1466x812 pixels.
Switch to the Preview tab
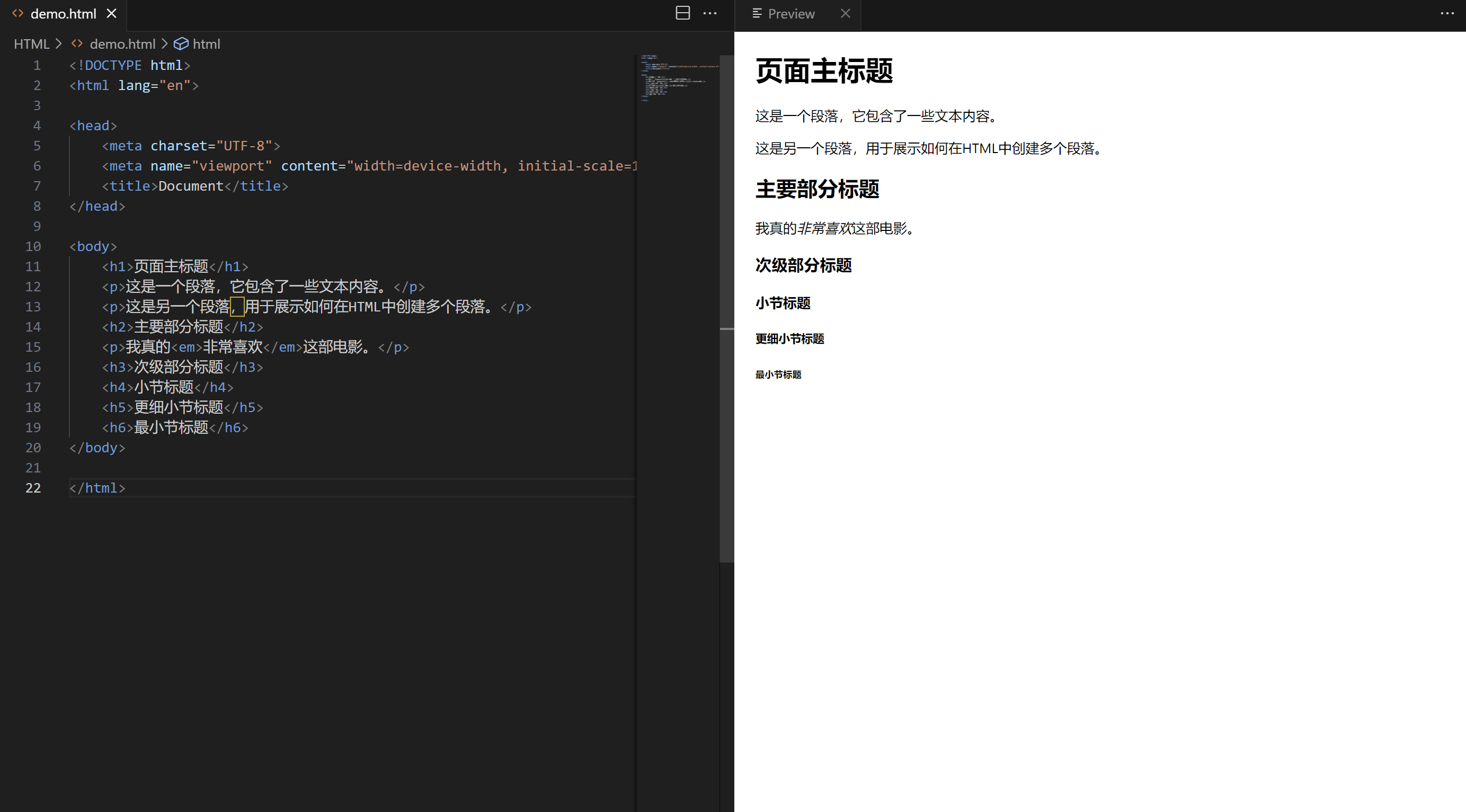pos(790,14)
